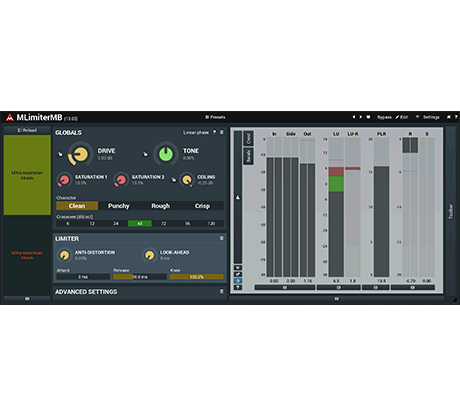Click the bottom question mark meter icon

[x=238, y=287]
